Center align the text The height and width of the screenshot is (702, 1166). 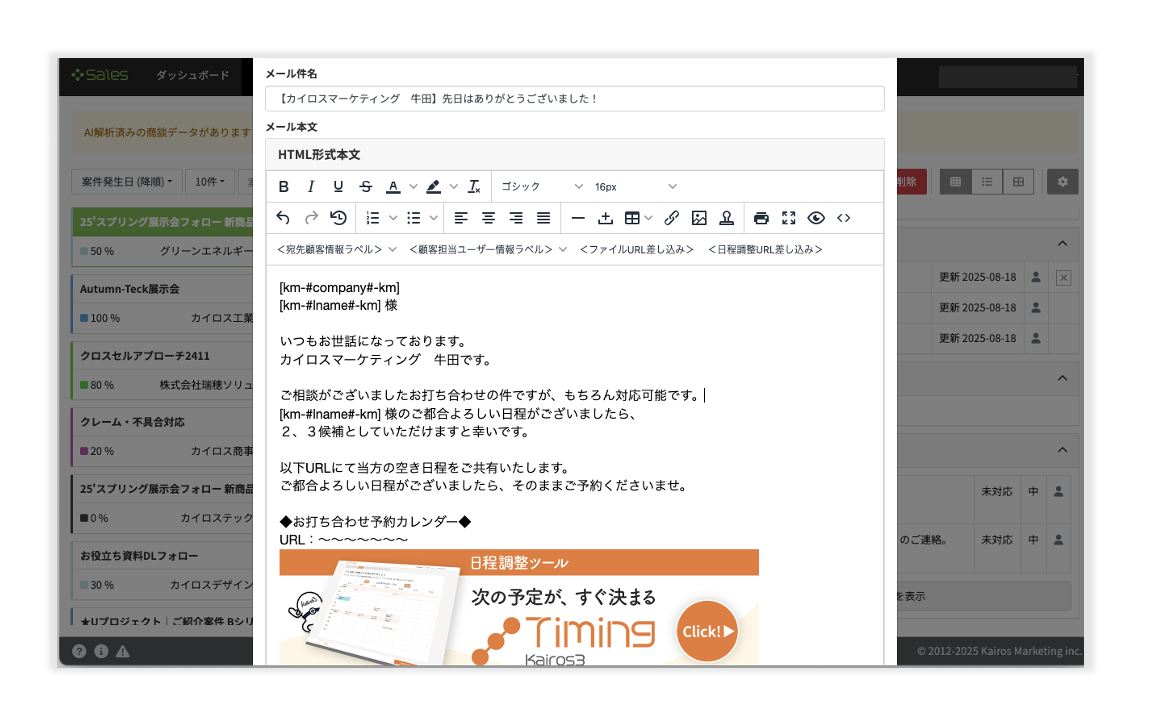coord(488,218)
